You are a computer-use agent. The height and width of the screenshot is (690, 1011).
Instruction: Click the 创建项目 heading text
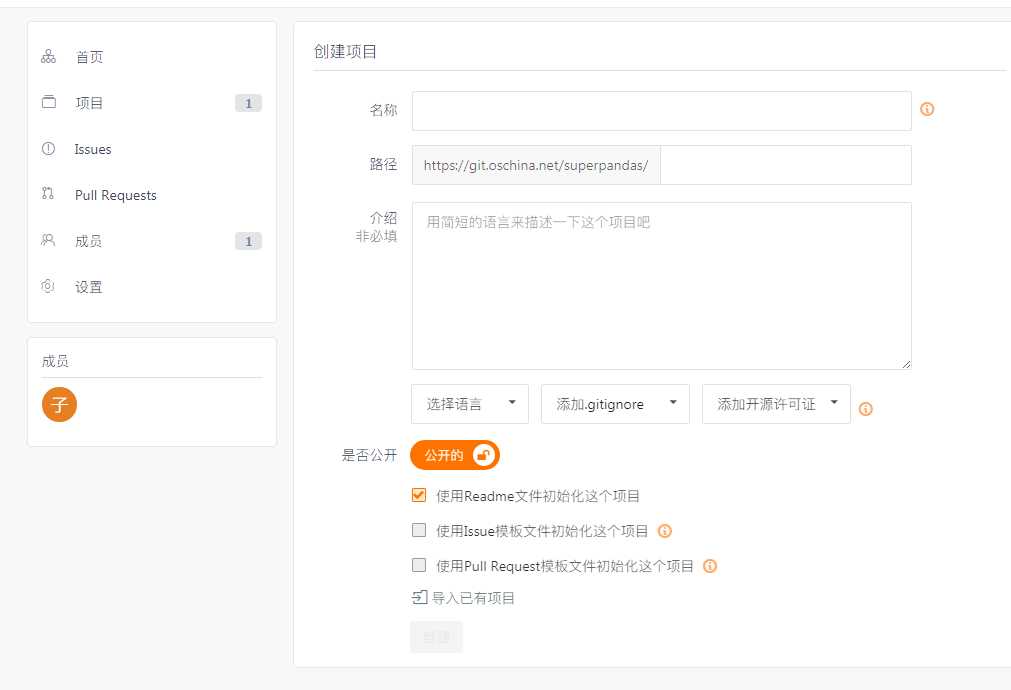(345, 52)
